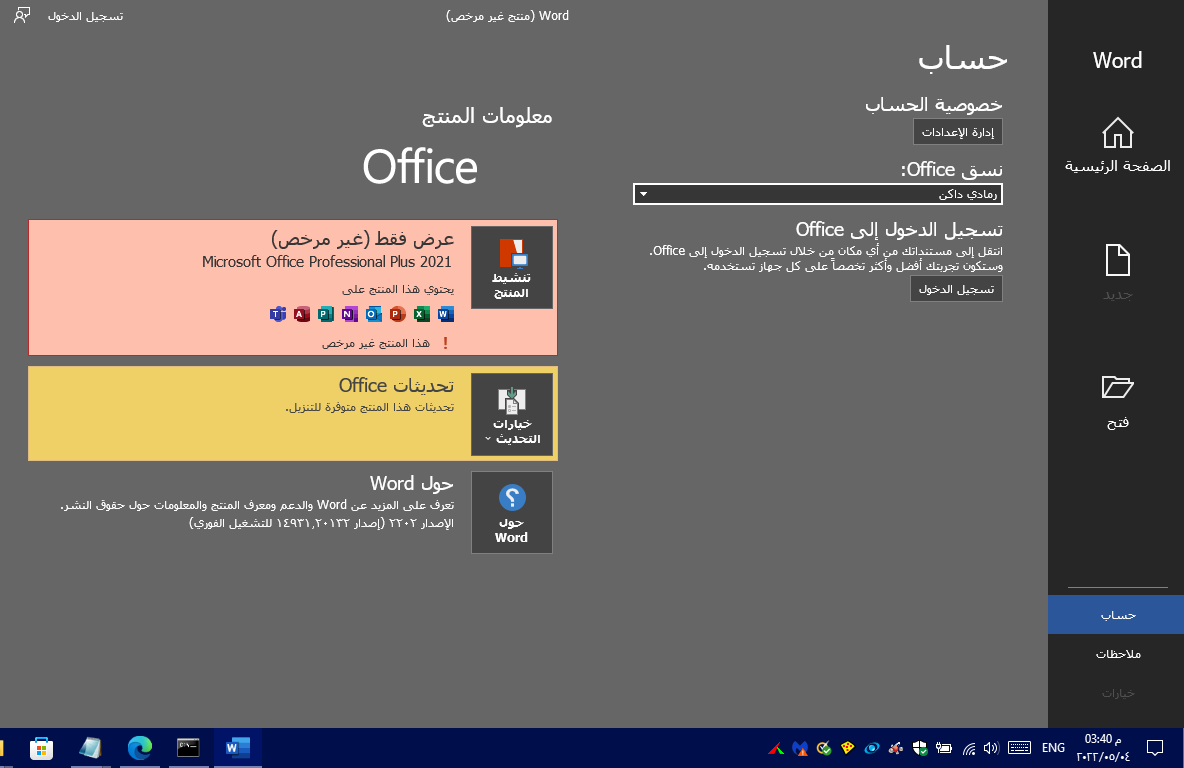This screenshot has height=768, width=1184.
Task: Expand the Office theme dropdown showing رمادي داكن
Action: point(818,194)
